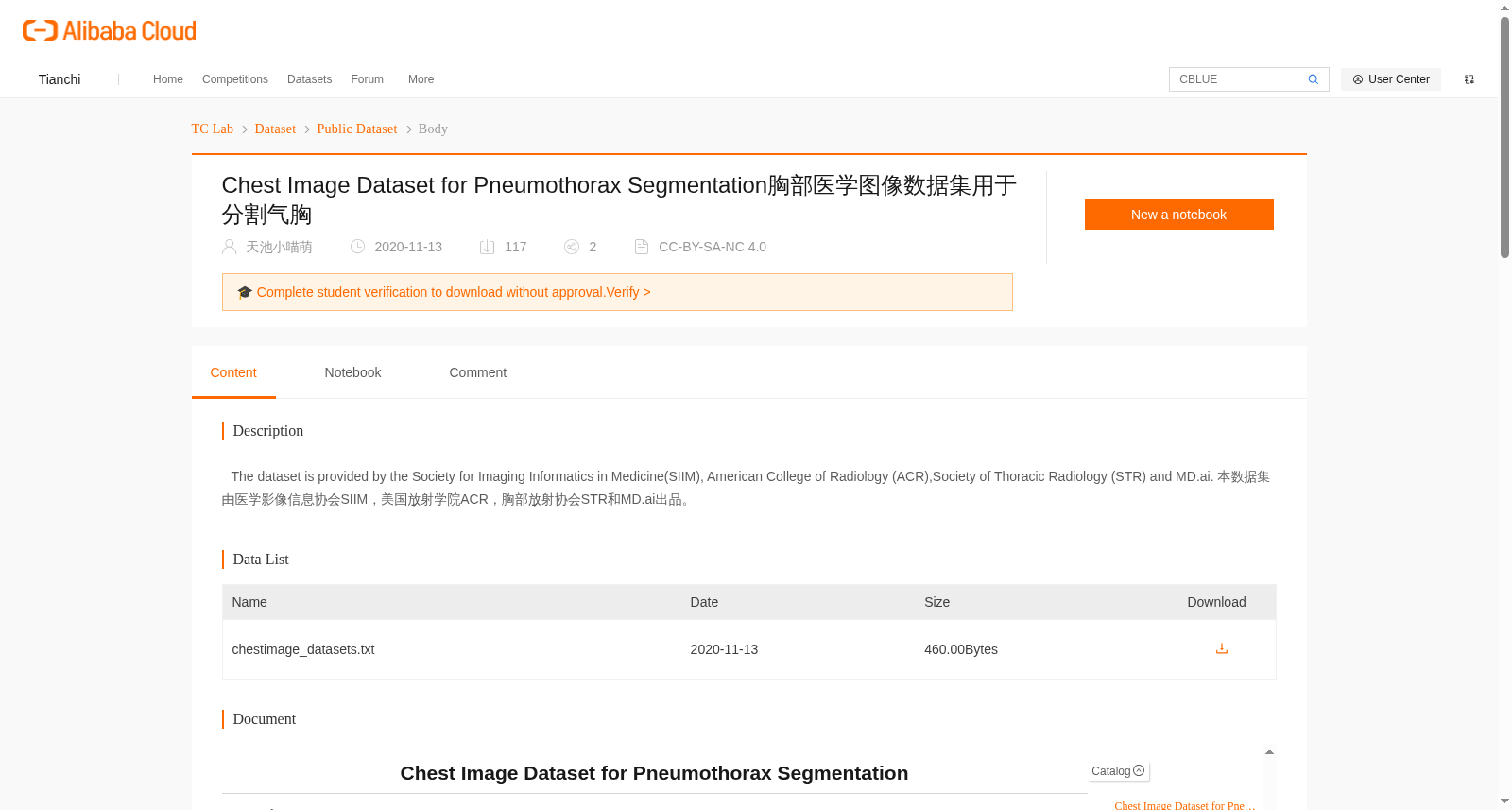This screenshot has height=810, width=1512.
Task: Open the Datasets menu item
Action: 310,79
